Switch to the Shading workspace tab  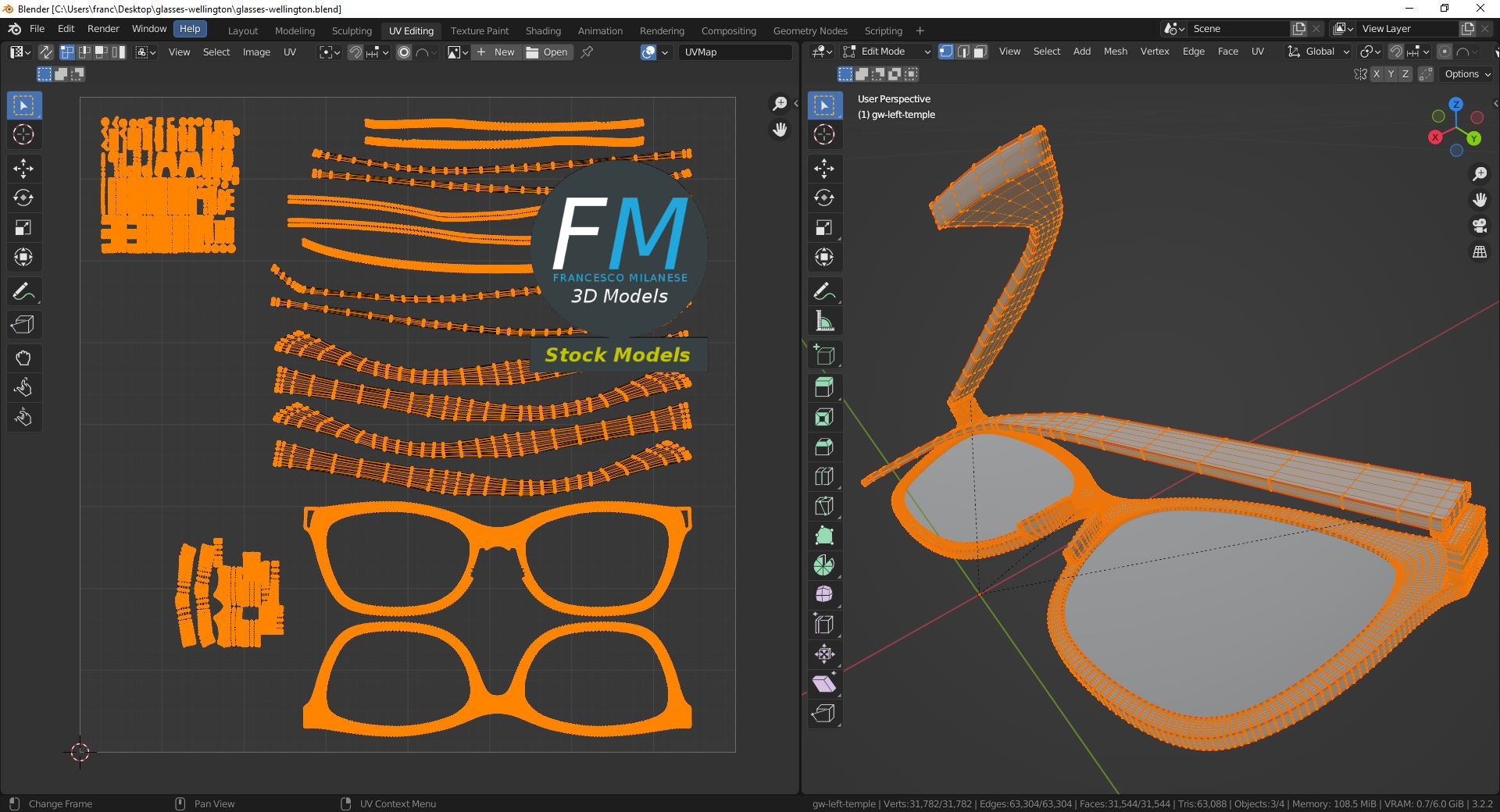pyautogui.click(x=543, y=30)
